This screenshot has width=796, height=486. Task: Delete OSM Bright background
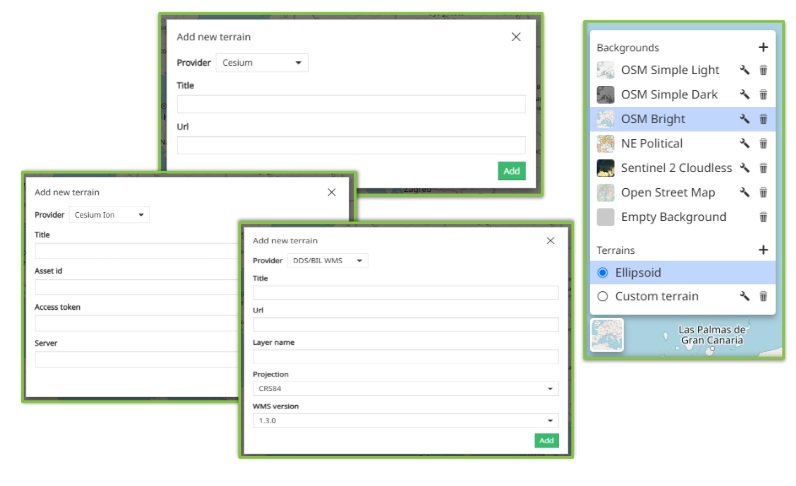(x=763, y=119)
